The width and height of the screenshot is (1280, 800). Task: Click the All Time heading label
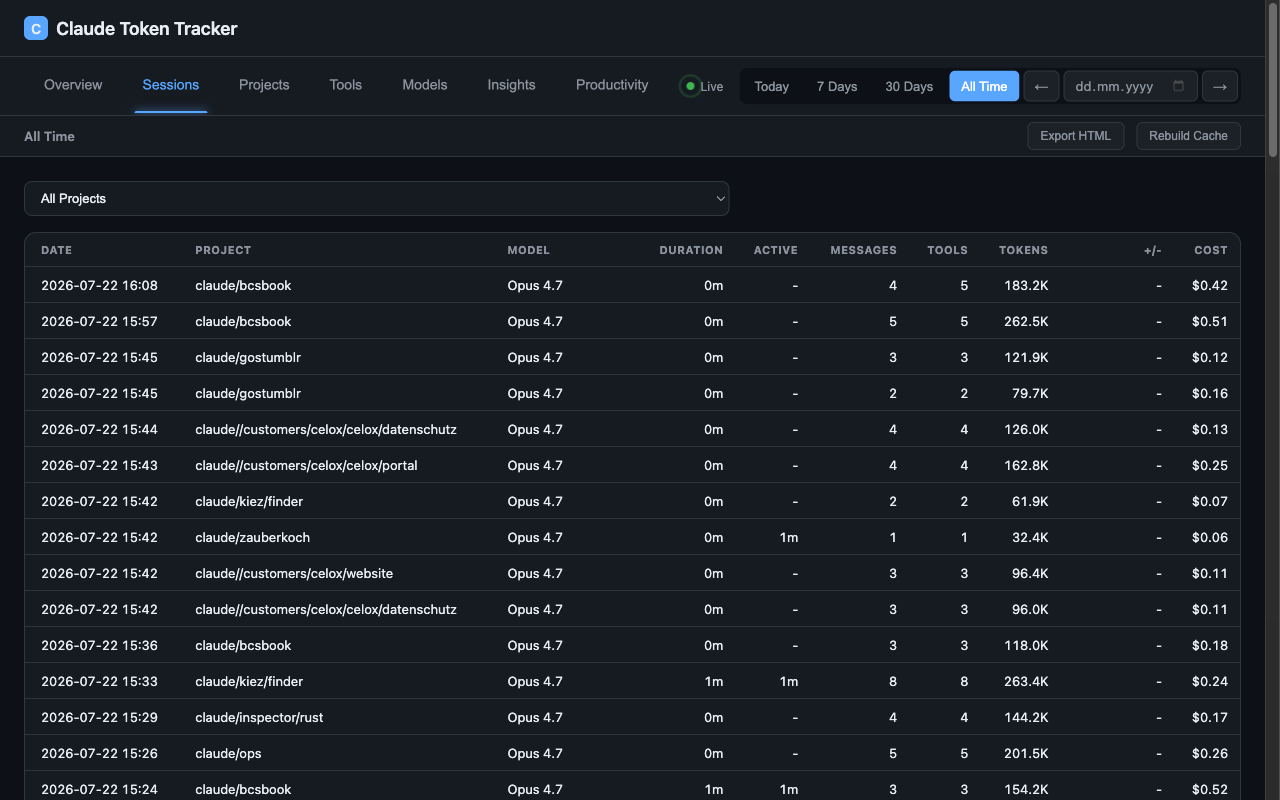[x=49, y=136]
